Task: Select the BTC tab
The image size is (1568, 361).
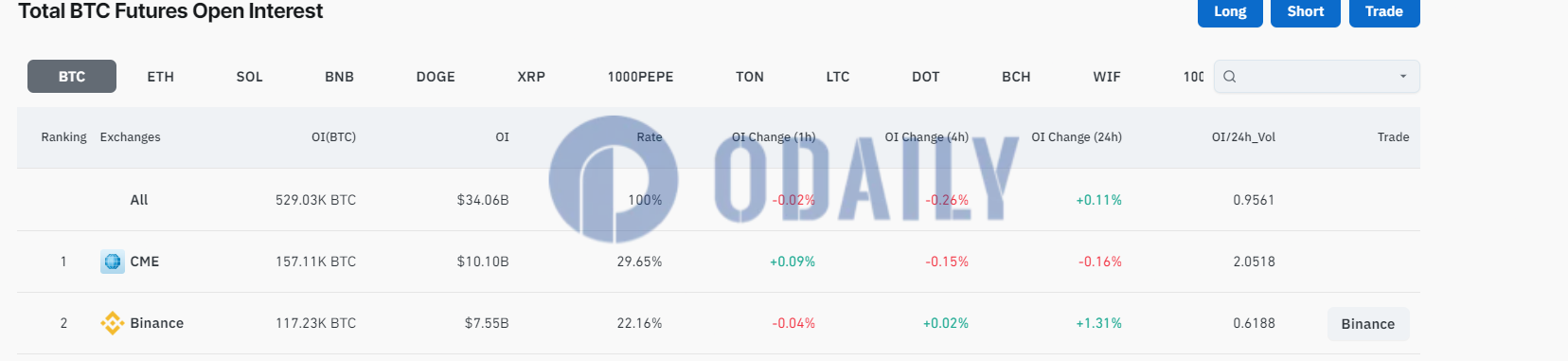Action: coord(72,77)
